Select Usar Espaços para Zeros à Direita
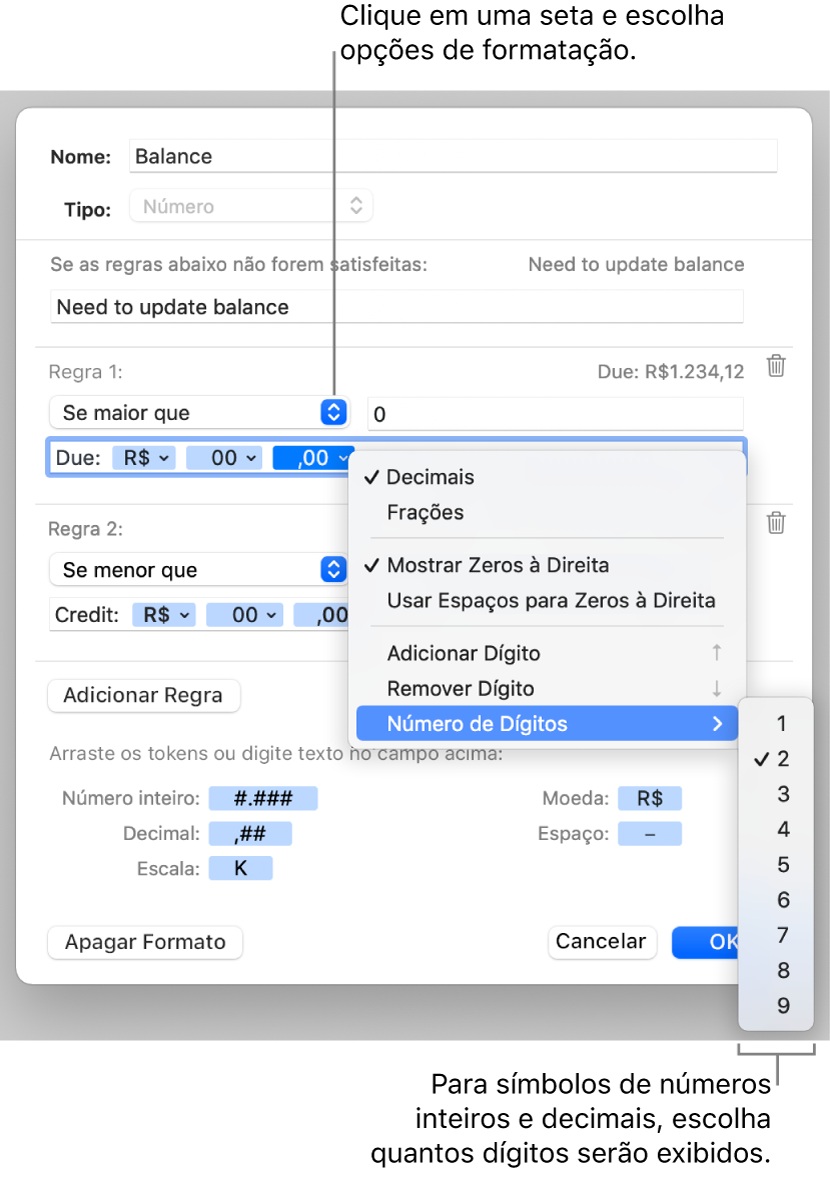Viewport: 830px width, 1178px height. click(x=548, y=600)
